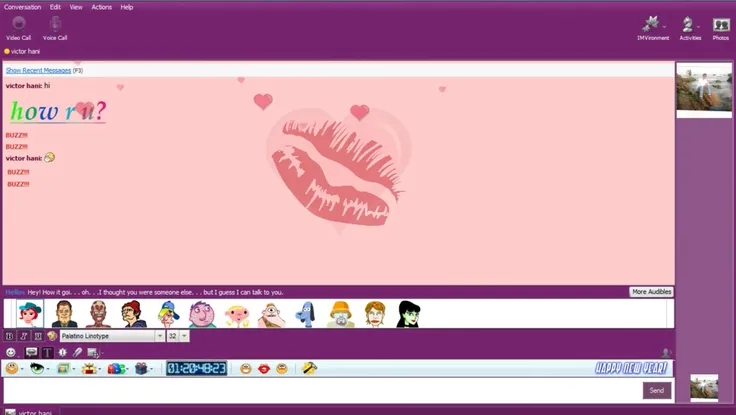This screenshot has height=415, width=736.
Task: Select the one-eyed caveman audible character
Action: [272, 315]
